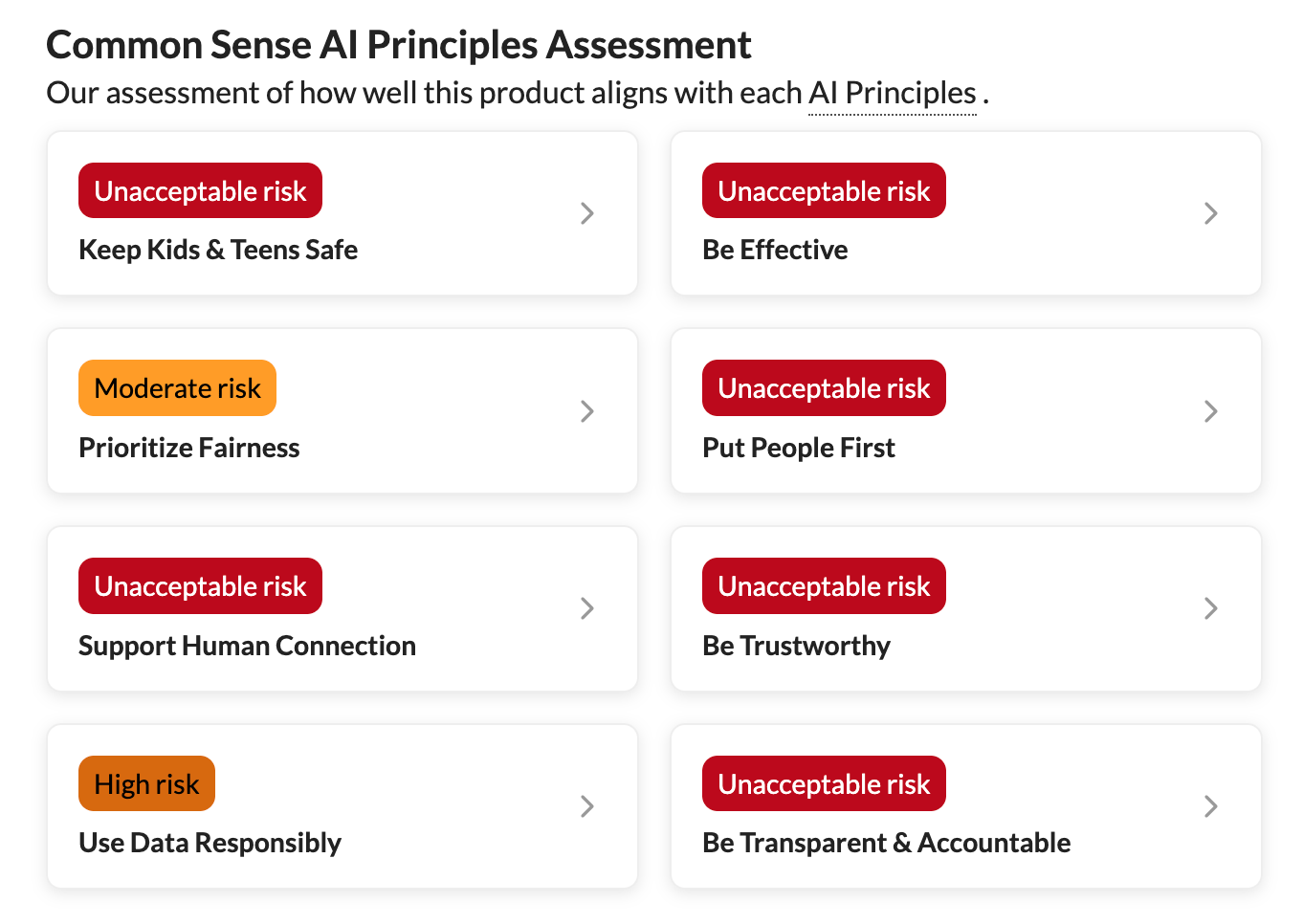Open the Support Human Connection title
The image size is (1303, 924).
247,646
